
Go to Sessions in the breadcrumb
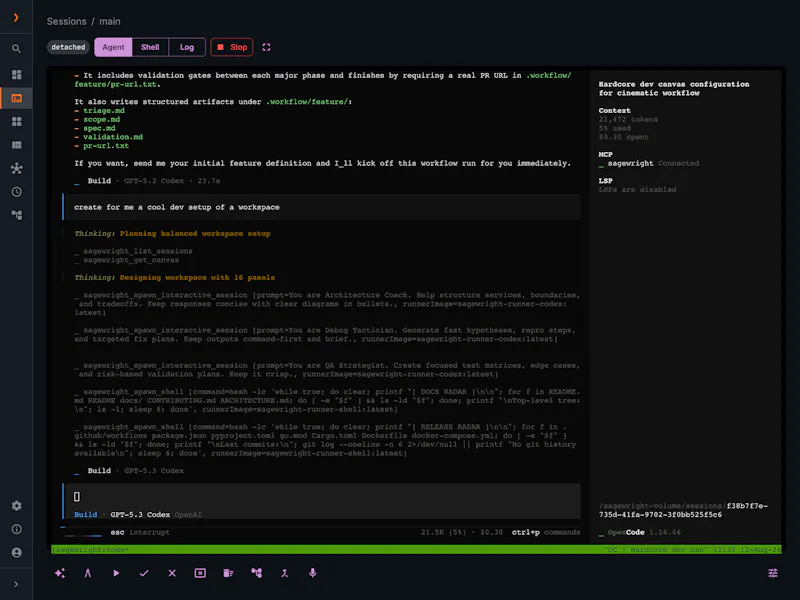coord(66,21)
